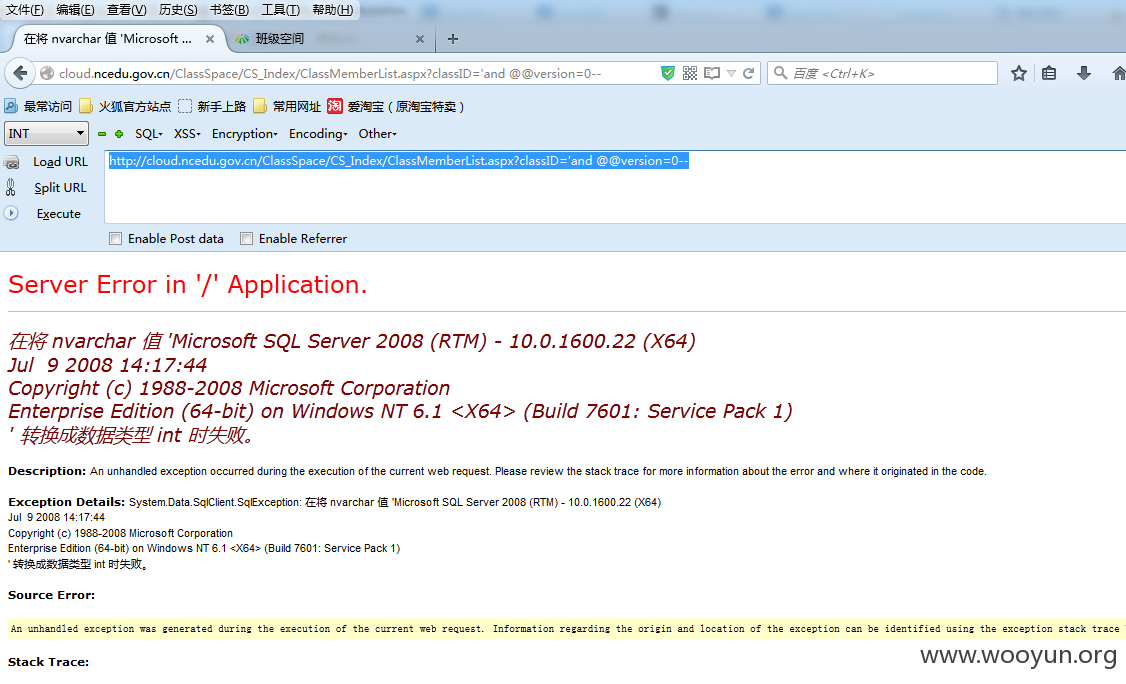Image resolution: width=1126 pixels, height=684 pixels.
Task: Open the 常用网址 bookmark folder
Action: pos(287,106)
